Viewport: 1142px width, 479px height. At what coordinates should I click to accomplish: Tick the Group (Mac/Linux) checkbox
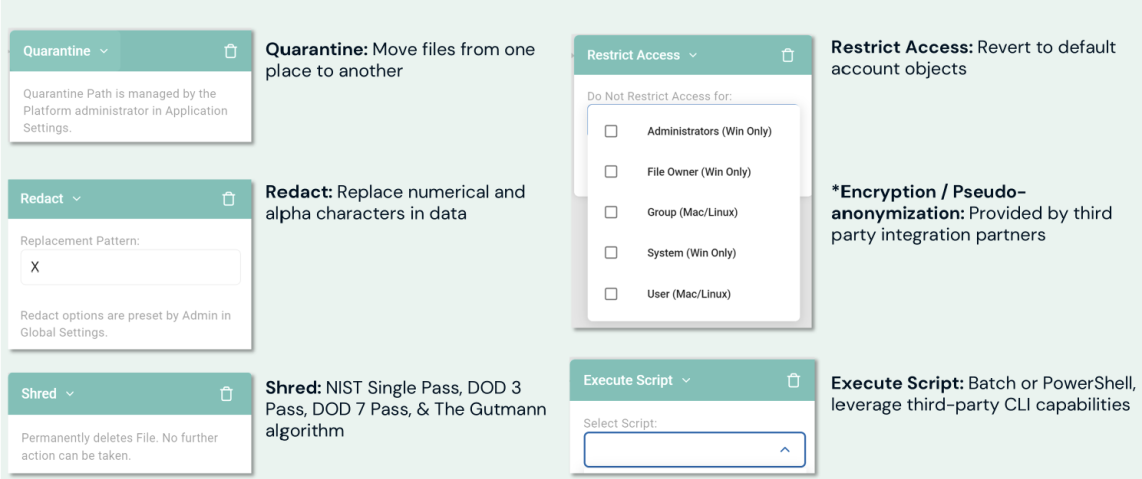click(611, 212)
